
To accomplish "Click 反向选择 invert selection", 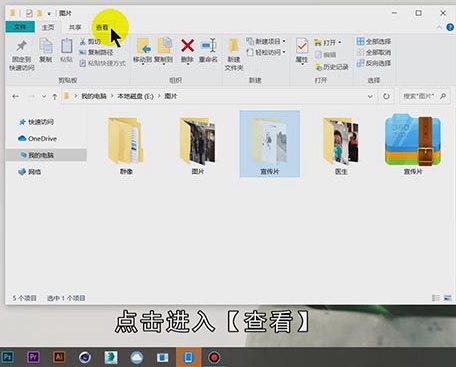I will tap(374, 63).
